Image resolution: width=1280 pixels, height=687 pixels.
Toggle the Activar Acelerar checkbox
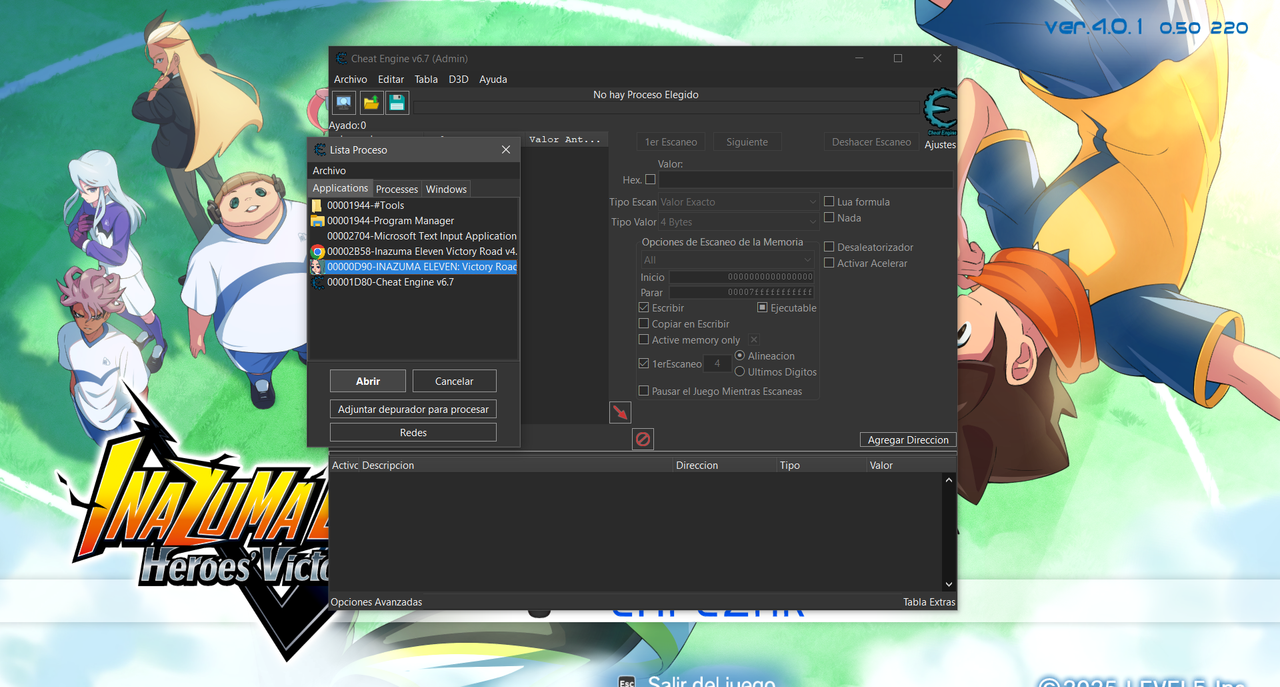829,263
